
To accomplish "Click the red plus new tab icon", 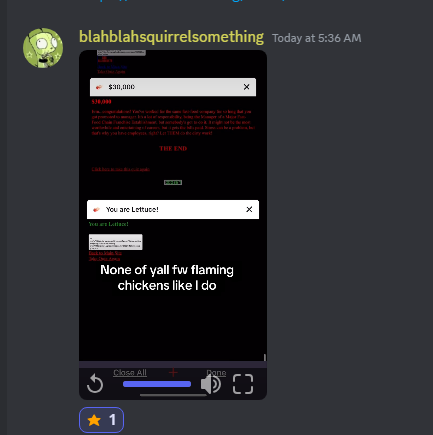I will click(173, 372).
